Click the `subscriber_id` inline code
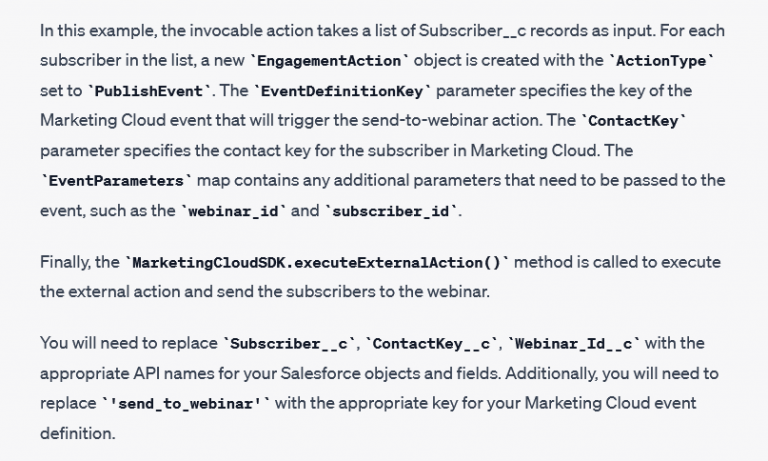 pyautogui.click(x=393, y=210)
